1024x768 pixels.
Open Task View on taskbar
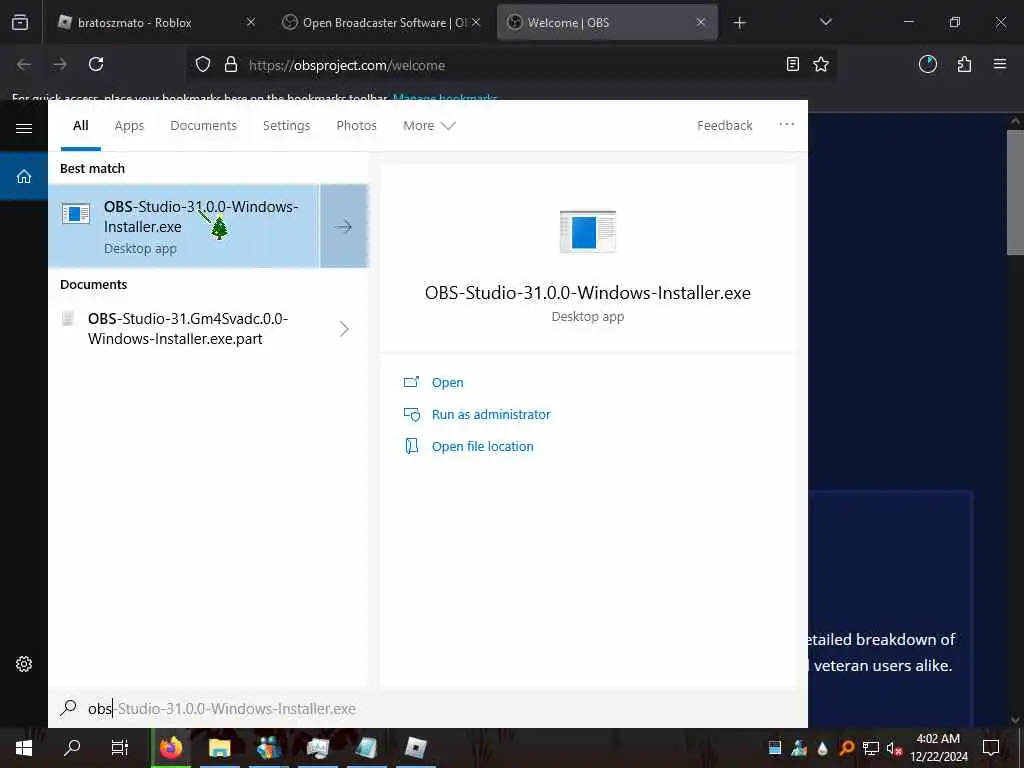click(120, 748)
